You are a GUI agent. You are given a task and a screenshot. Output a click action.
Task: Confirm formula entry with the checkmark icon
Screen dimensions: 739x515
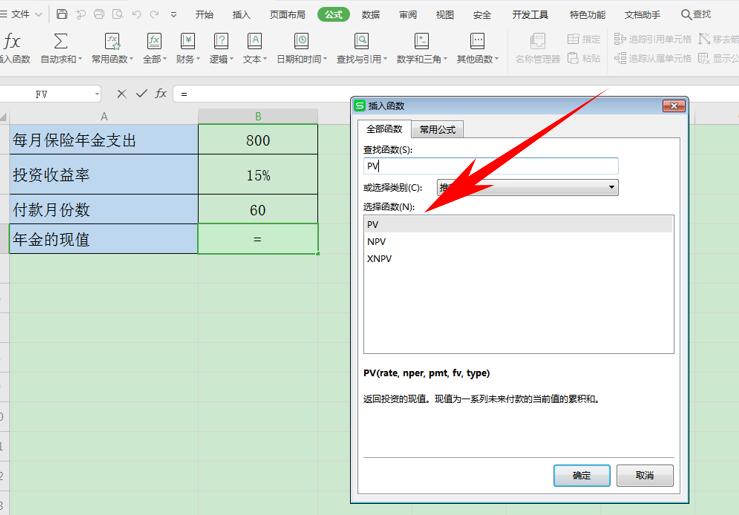[x=141, y=93]
